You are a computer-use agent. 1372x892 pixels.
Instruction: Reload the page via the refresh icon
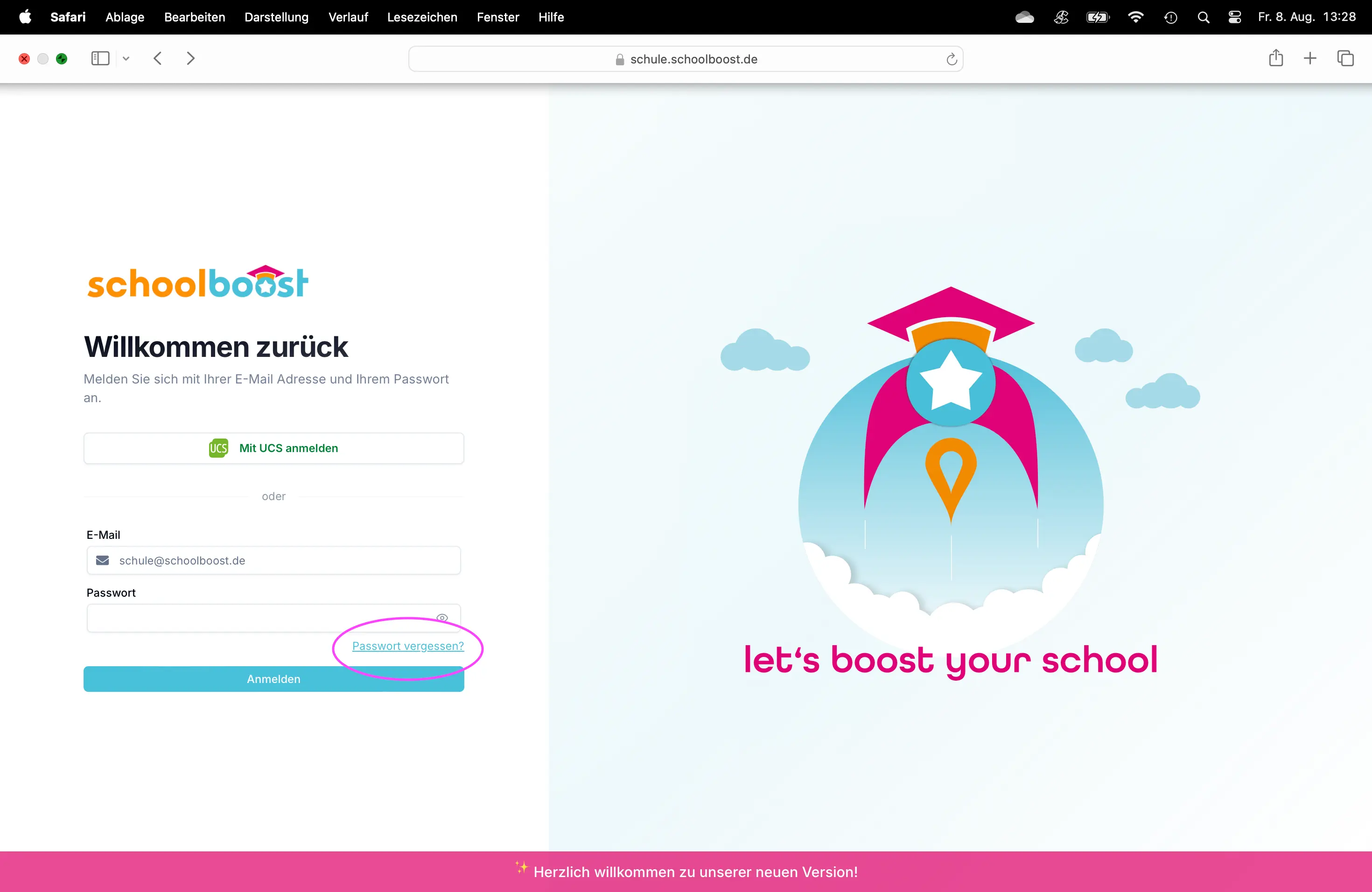951,59
